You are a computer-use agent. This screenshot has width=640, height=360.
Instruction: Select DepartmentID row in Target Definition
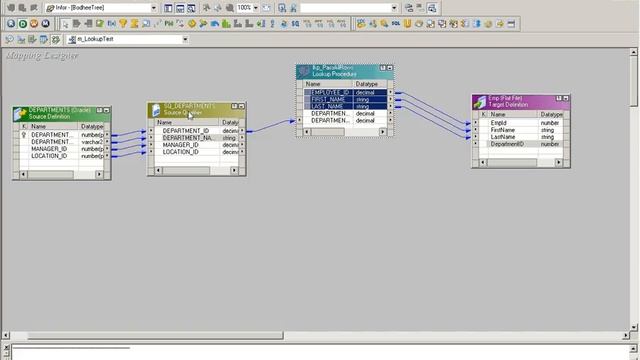[507, 144]
